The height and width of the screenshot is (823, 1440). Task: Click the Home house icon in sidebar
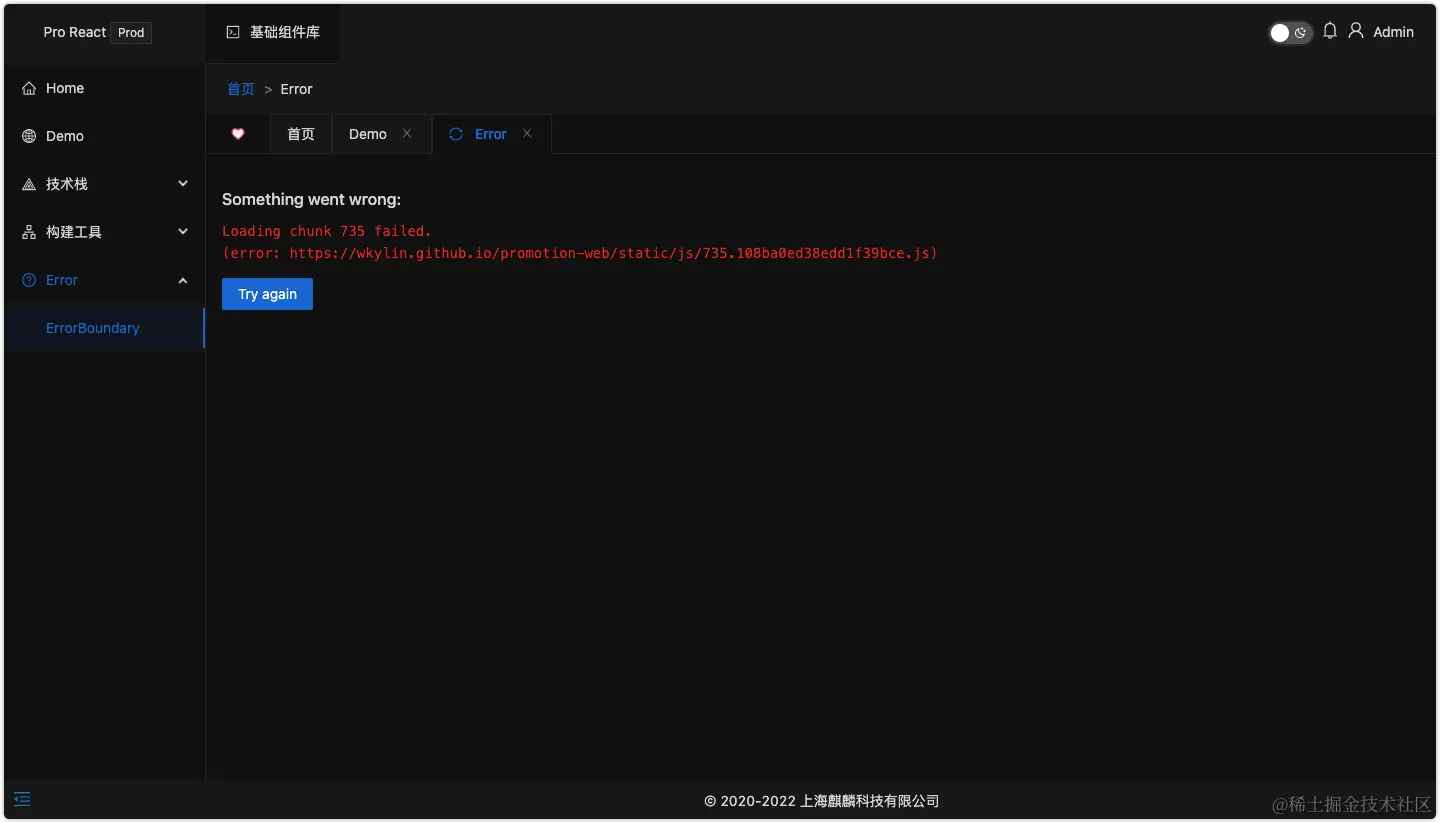[29, 88]
